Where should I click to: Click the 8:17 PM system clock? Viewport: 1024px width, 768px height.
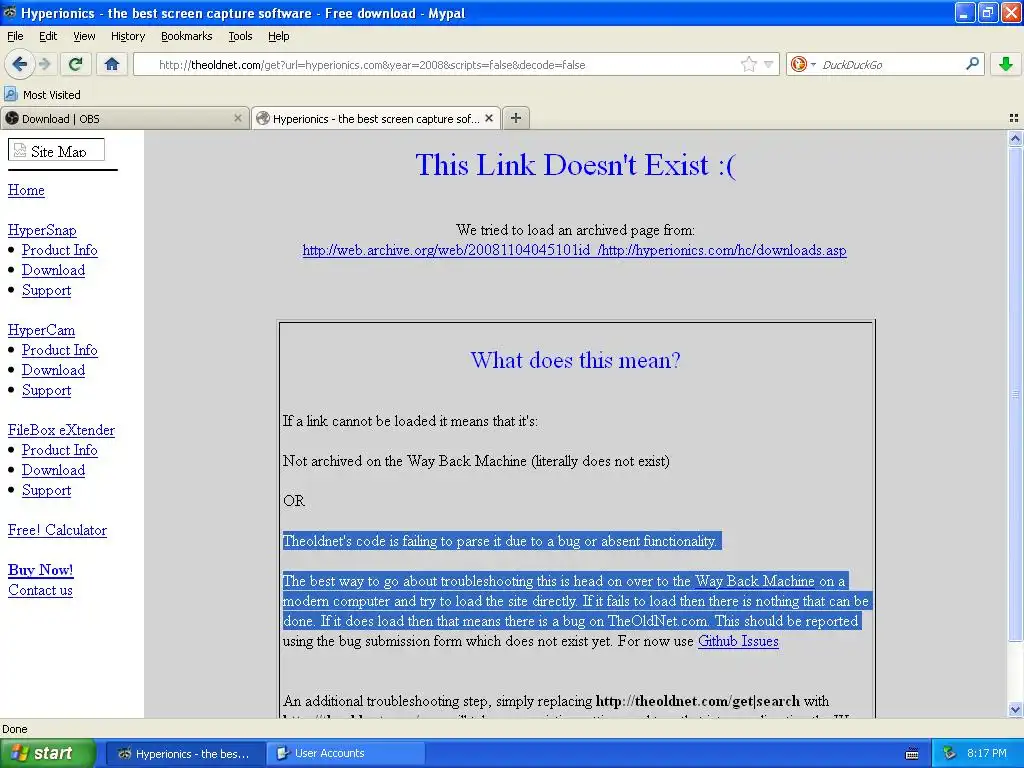click(986, 753)
